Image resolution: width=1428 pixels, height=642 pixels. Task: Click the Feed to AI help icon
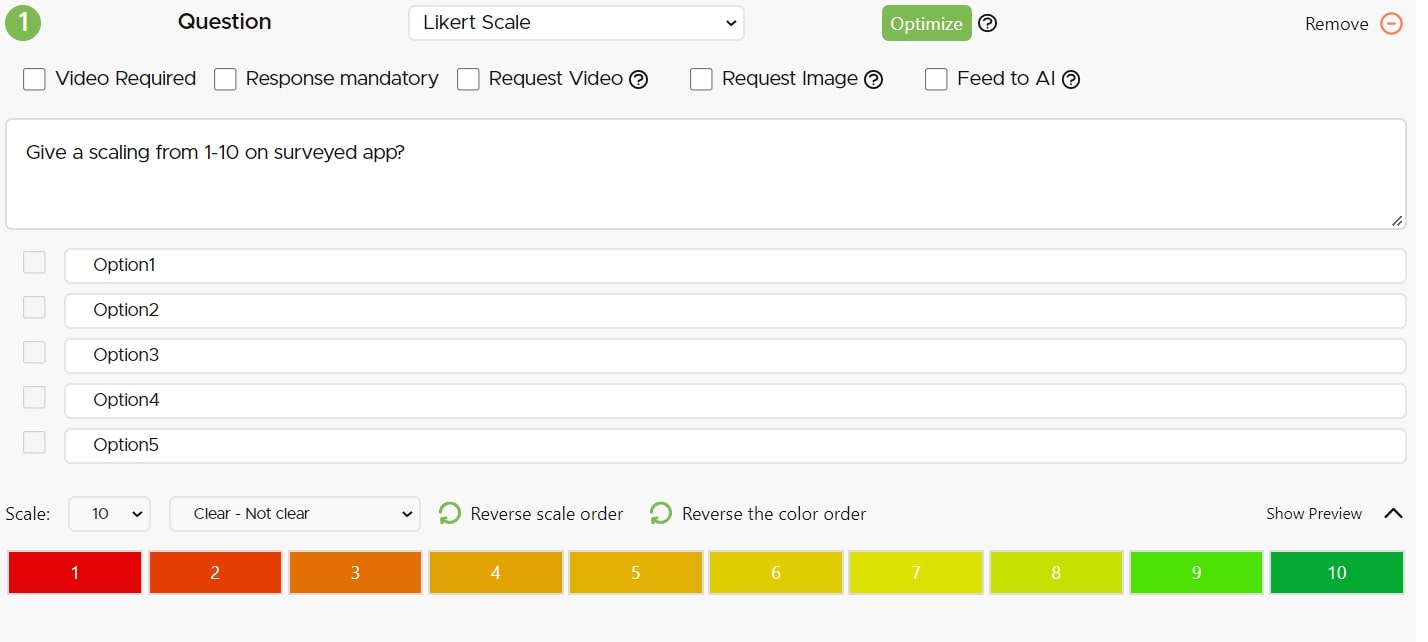click(1070, 80)
